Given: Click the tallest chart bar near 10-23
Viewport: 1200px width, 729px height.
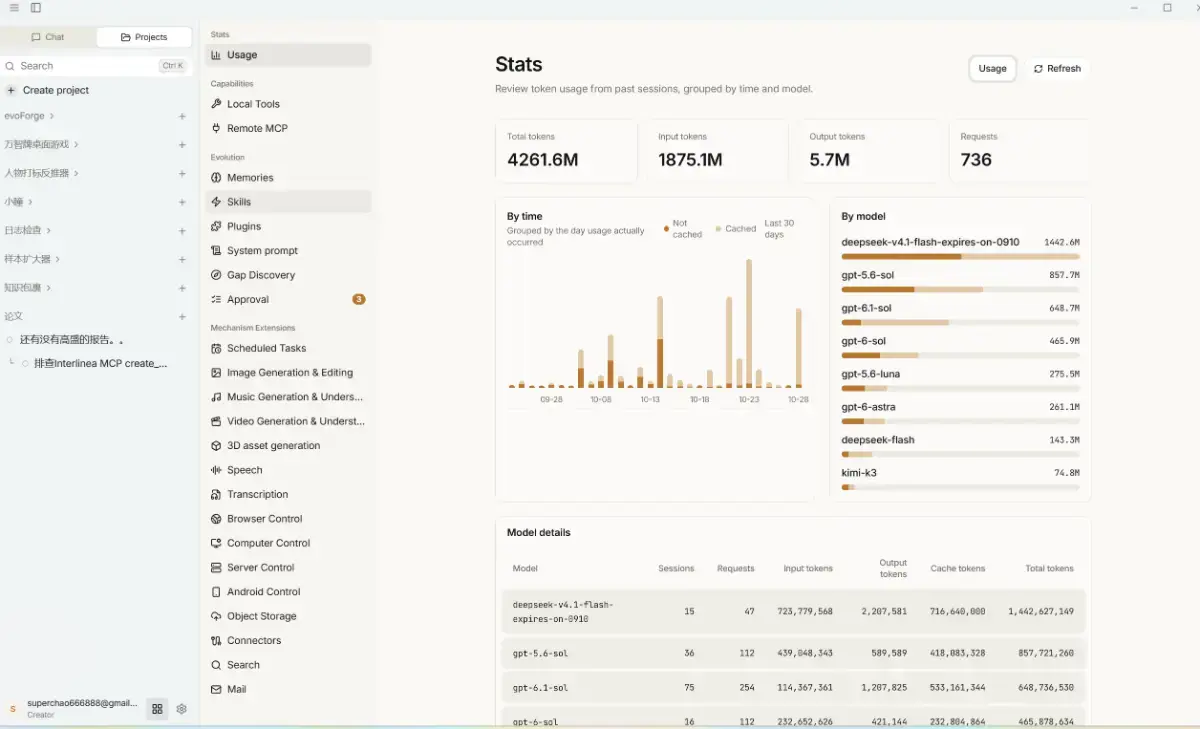Looking at the screenshot, I should [748, 324].
